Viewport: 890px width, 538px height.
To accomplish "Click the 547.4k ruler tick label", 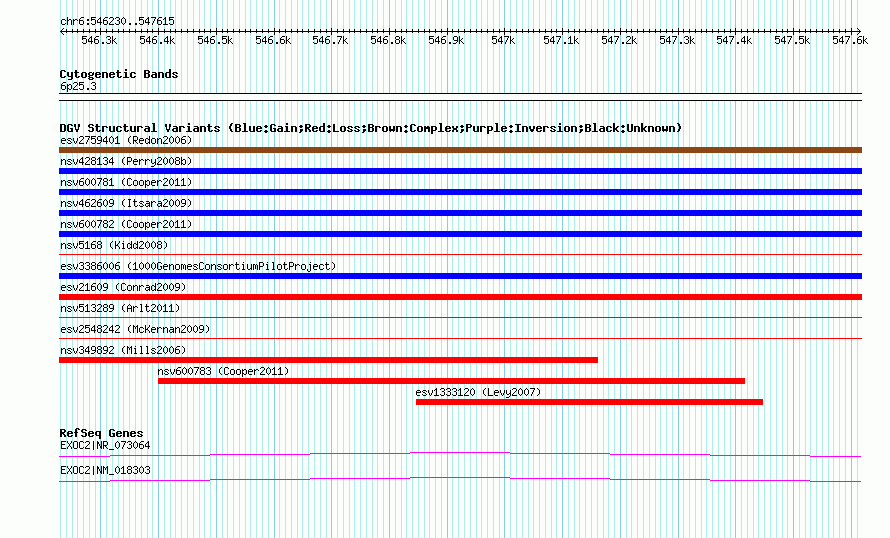I will [734, 40].
